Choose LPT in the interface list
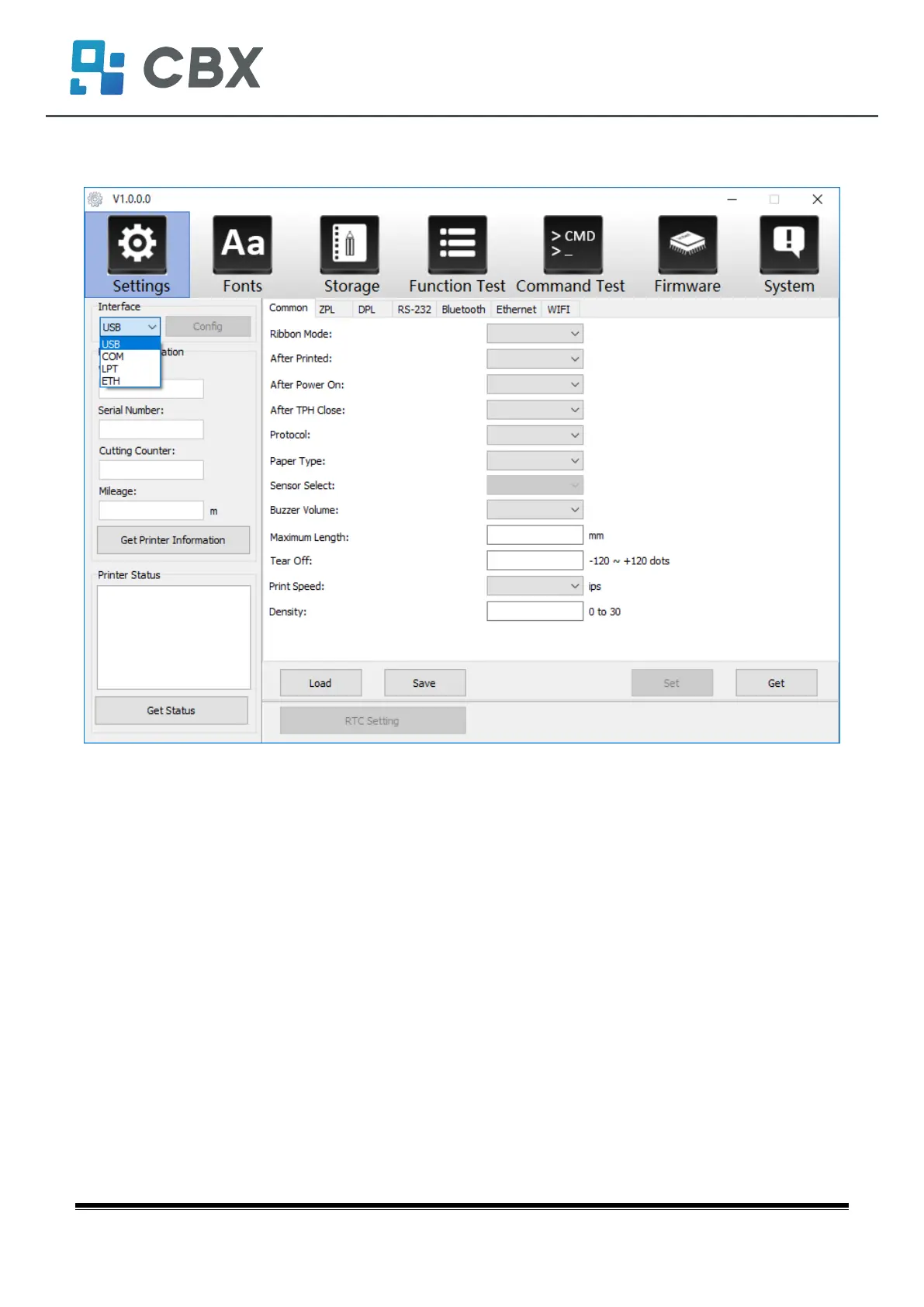 point(130,369)
